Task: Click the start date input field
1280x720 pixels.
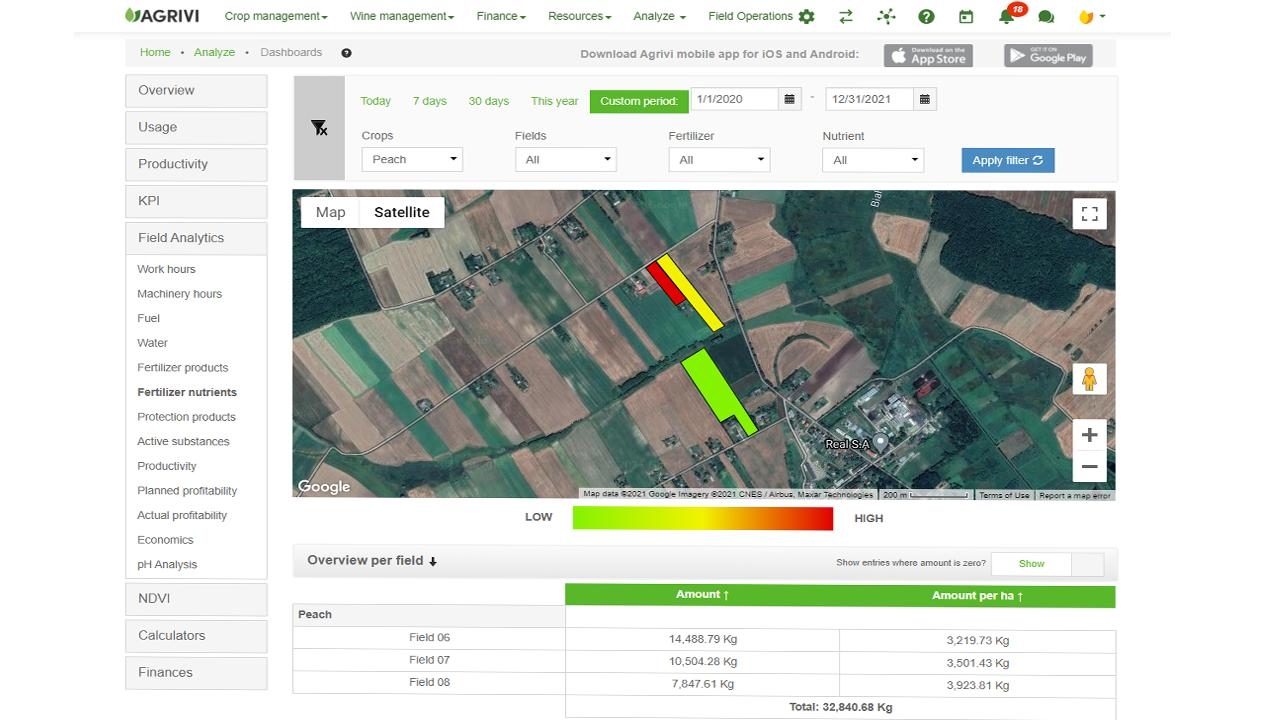Action: click(735, 99)
